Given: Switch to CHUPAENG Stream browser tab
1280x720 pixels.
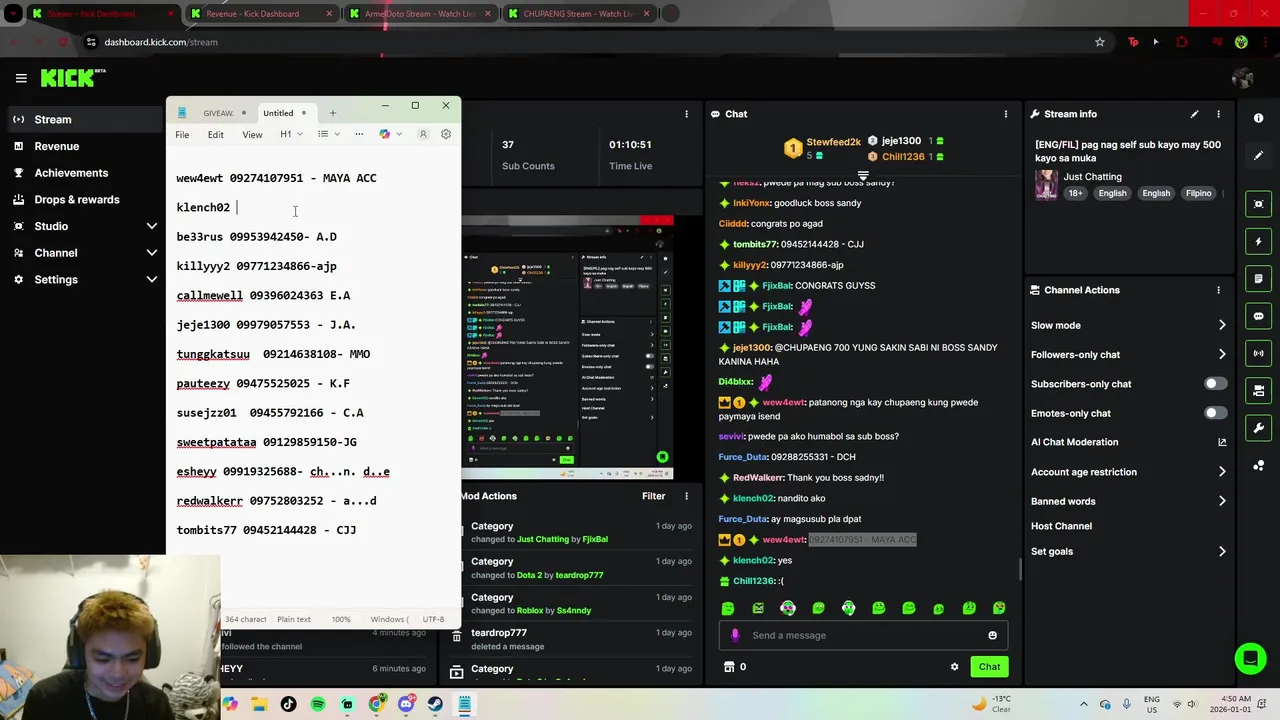Looking at the screenshot, I should pos(580,14).
